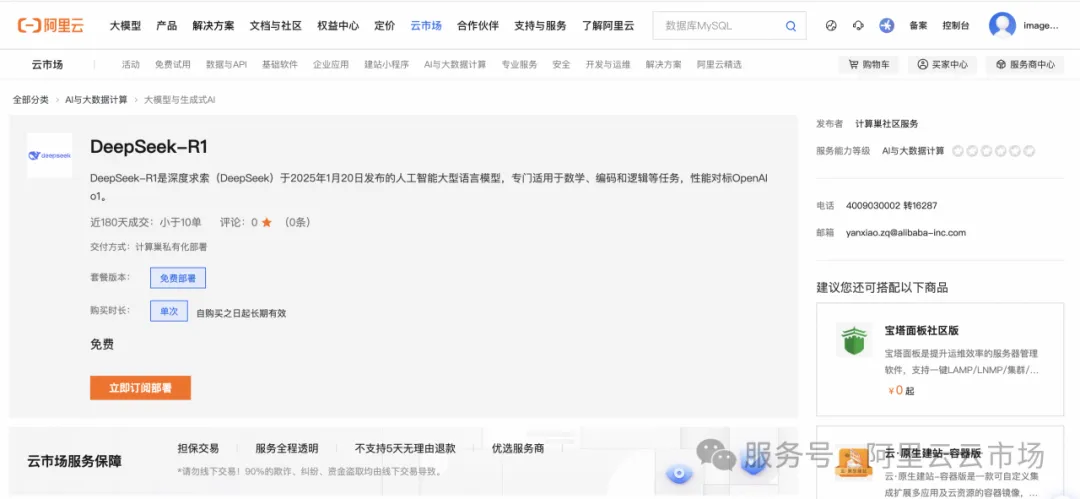Open the 权益中心 menu

click(338, 26)
